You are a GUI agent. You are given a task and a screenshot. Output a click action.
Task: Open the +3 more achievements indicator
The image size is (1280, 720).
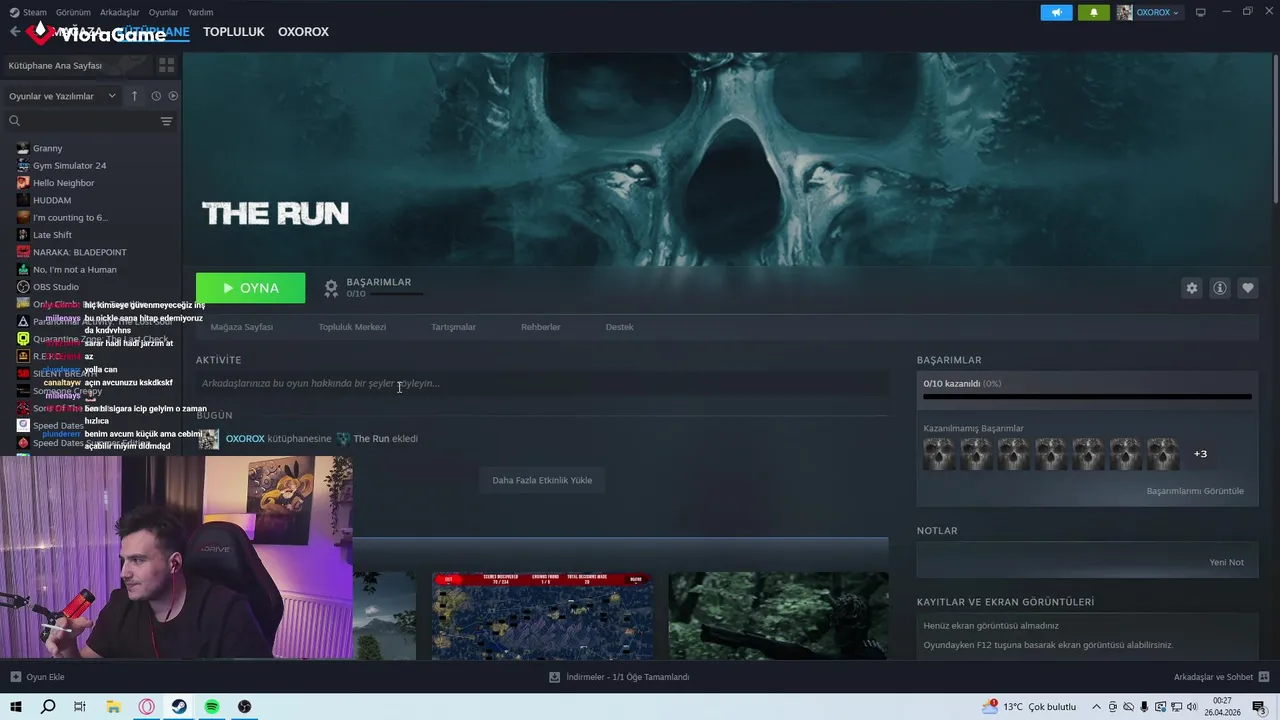pyautogui.click(x=1200, y=454)
